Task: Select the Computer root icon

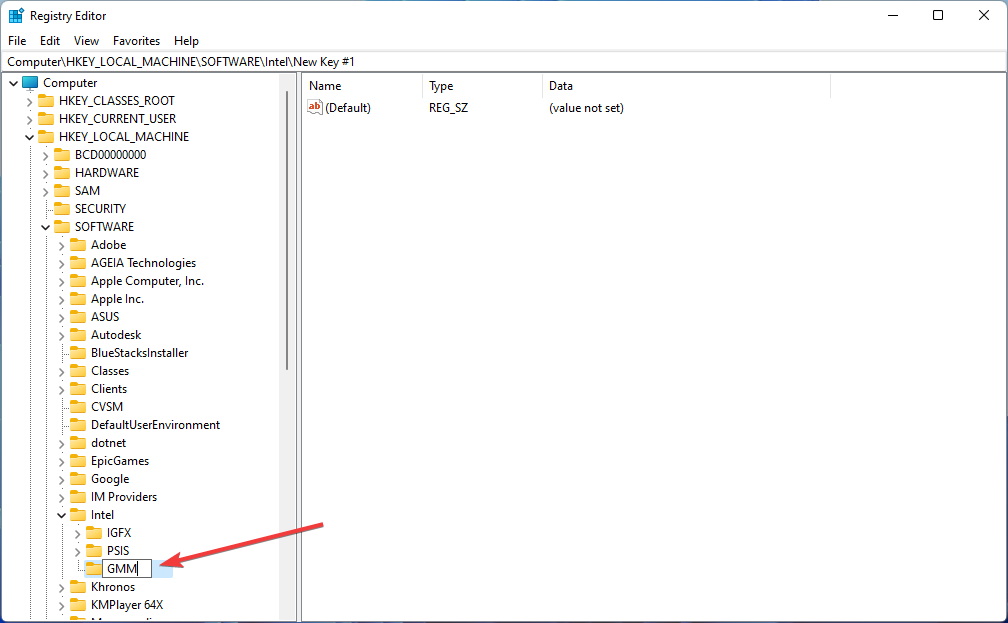Action: [29, 82]
